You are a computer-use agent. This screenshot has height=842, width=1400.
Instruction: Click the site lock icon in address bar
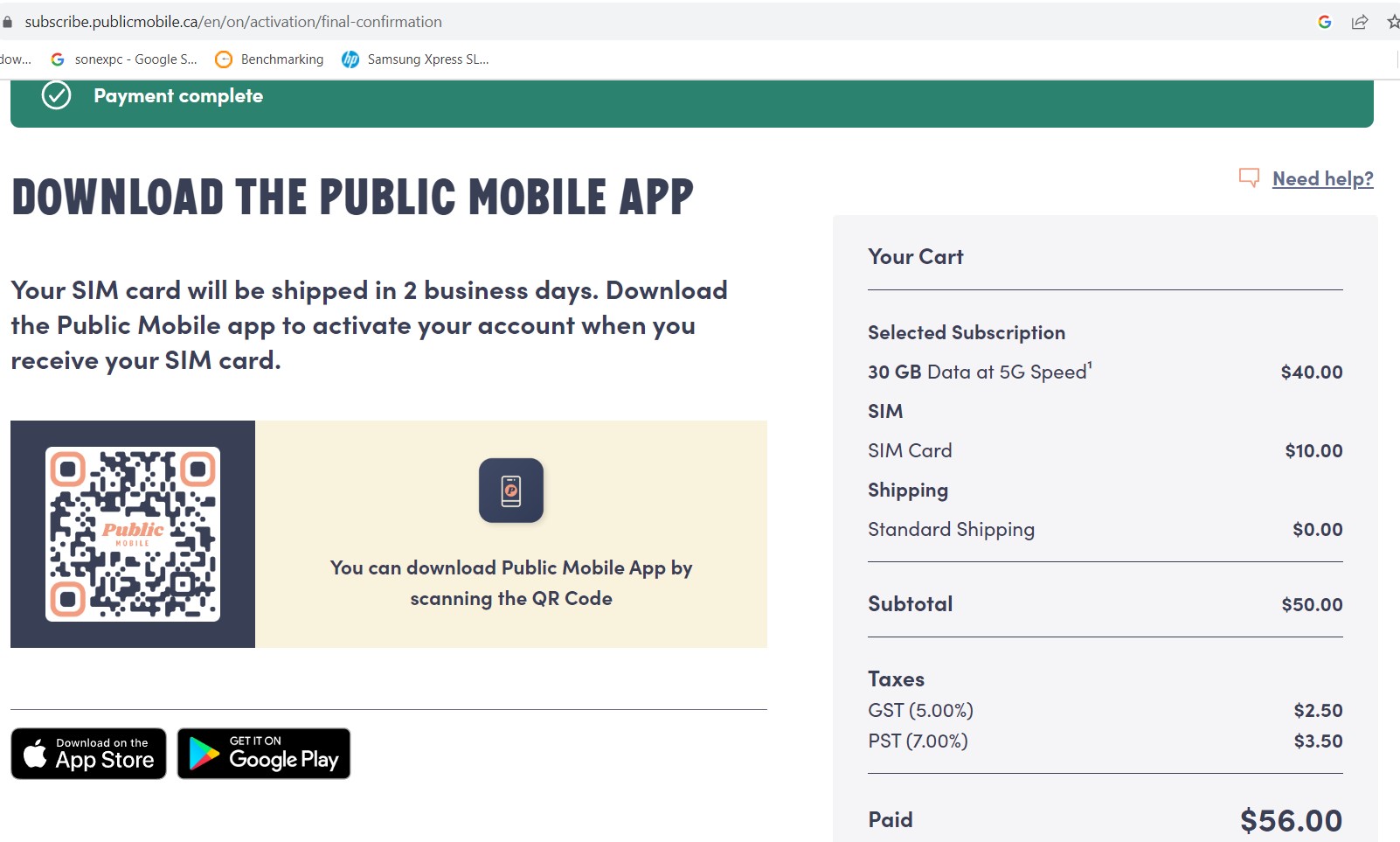[8, 22]
